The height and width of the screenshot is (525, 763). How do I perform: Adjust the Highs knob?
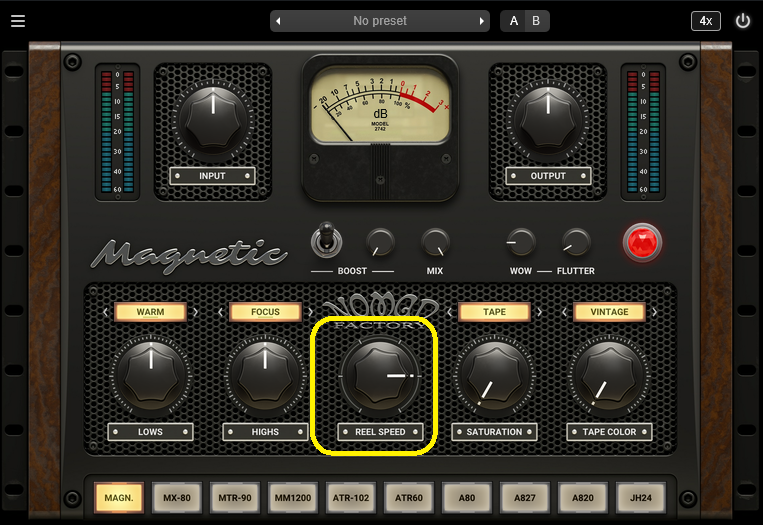[x=265, y=376]
